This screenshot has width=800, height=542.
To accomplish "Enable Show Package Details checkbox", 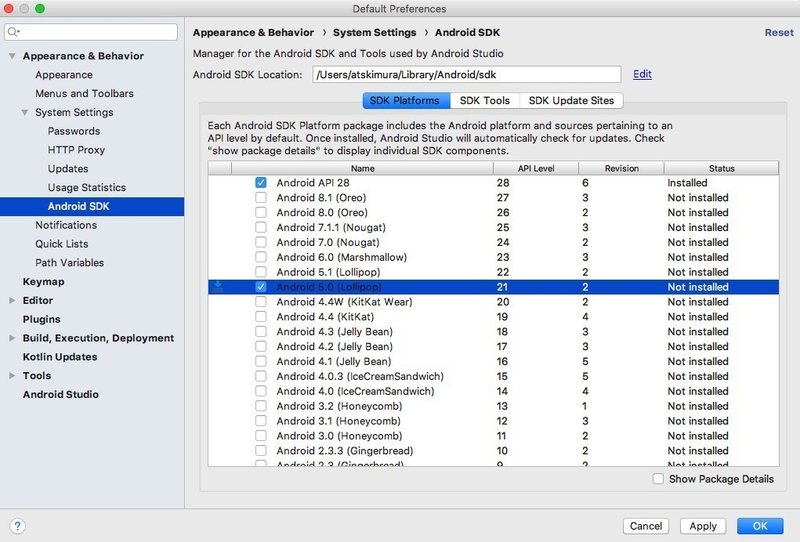I will [x=658, y=479].
